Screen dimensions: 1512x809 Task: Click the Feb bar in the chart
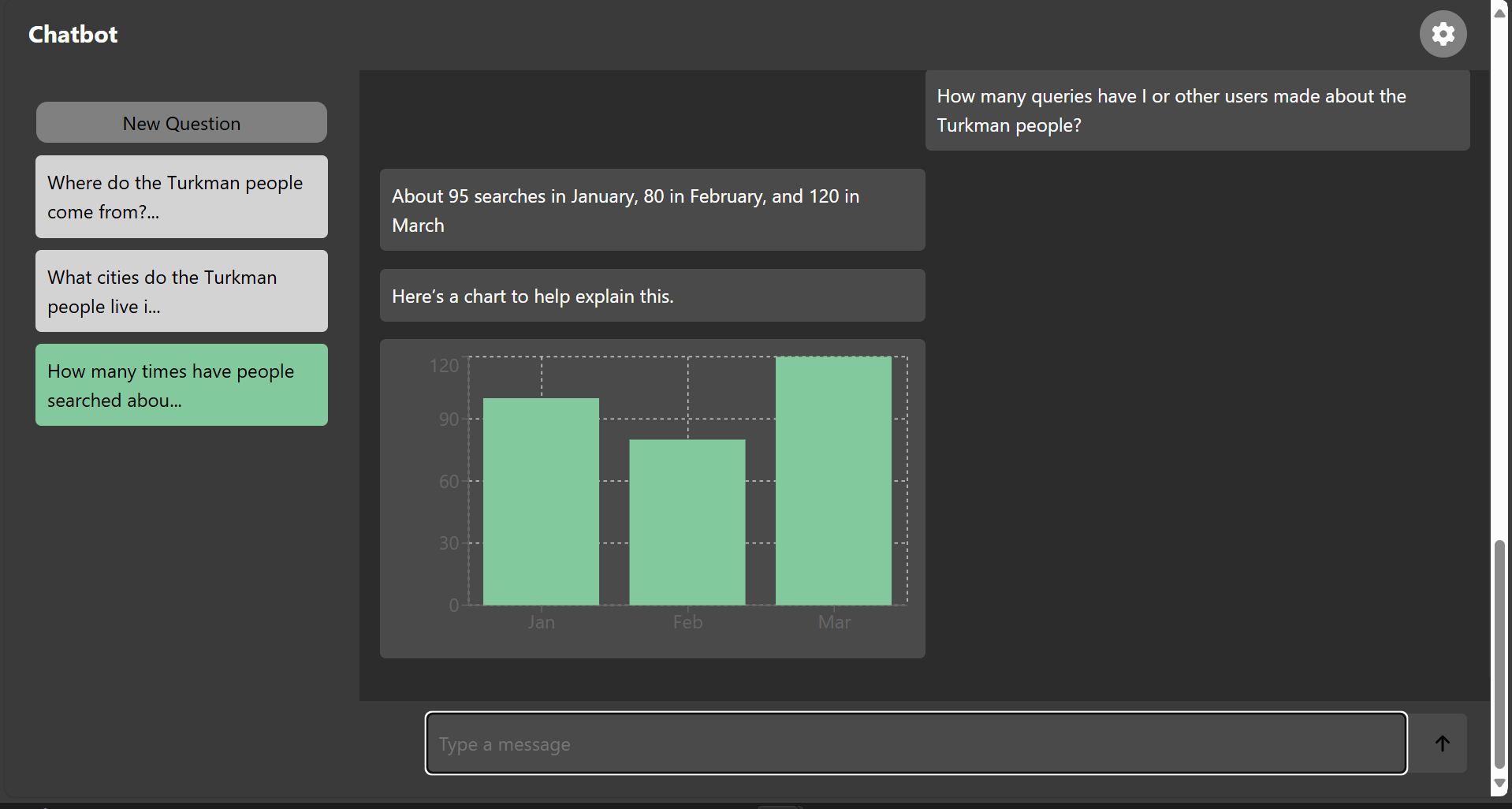point(687,522)
